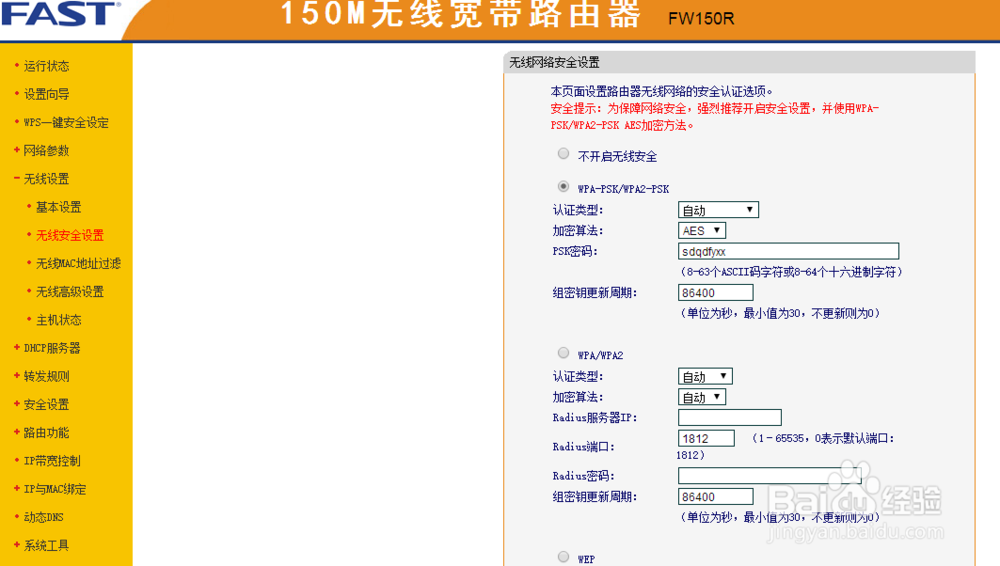
Task: Click the 无线网络安全设置 panel title
Action: pos(554,62)
